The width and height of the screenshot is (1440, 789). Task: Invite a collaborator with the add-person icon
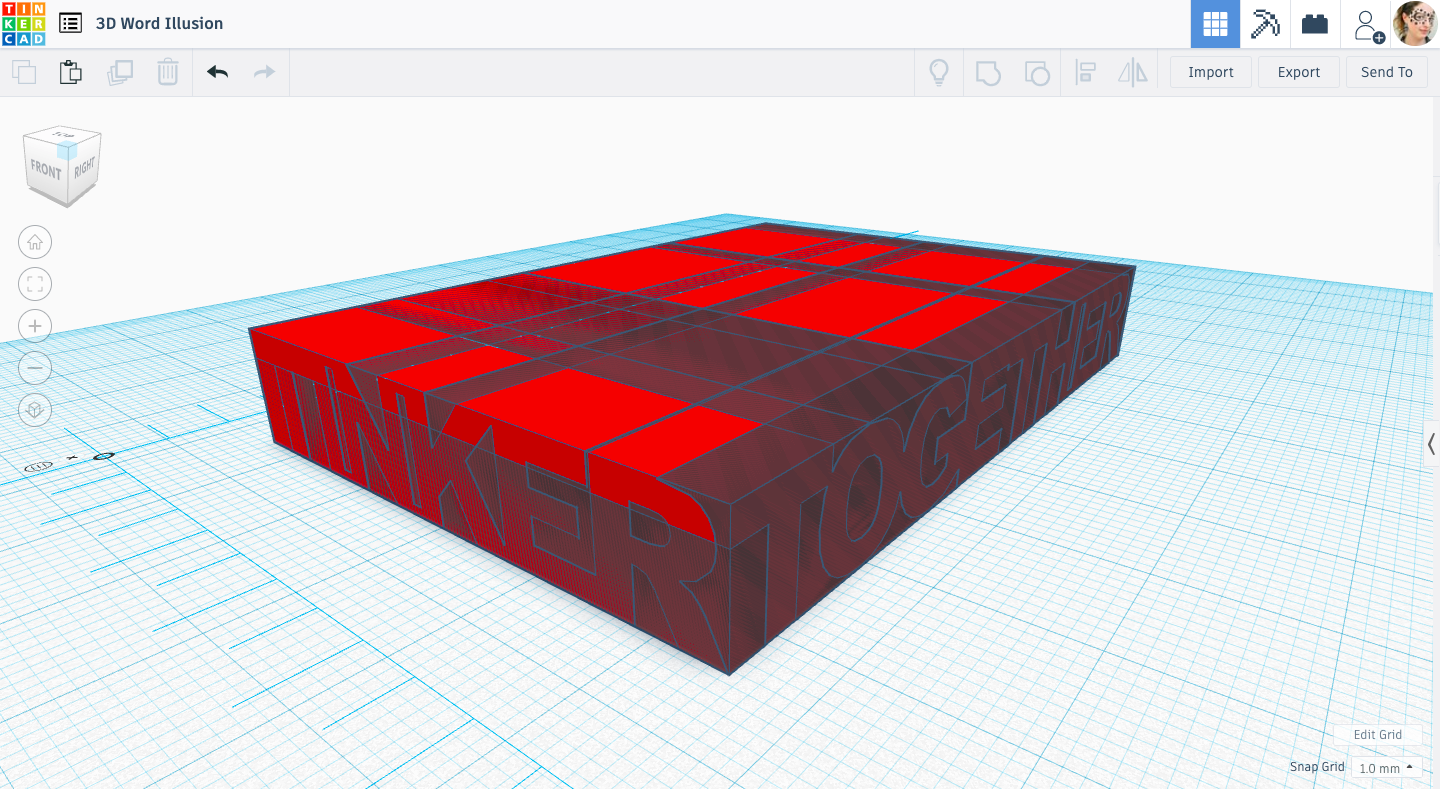1367,25
